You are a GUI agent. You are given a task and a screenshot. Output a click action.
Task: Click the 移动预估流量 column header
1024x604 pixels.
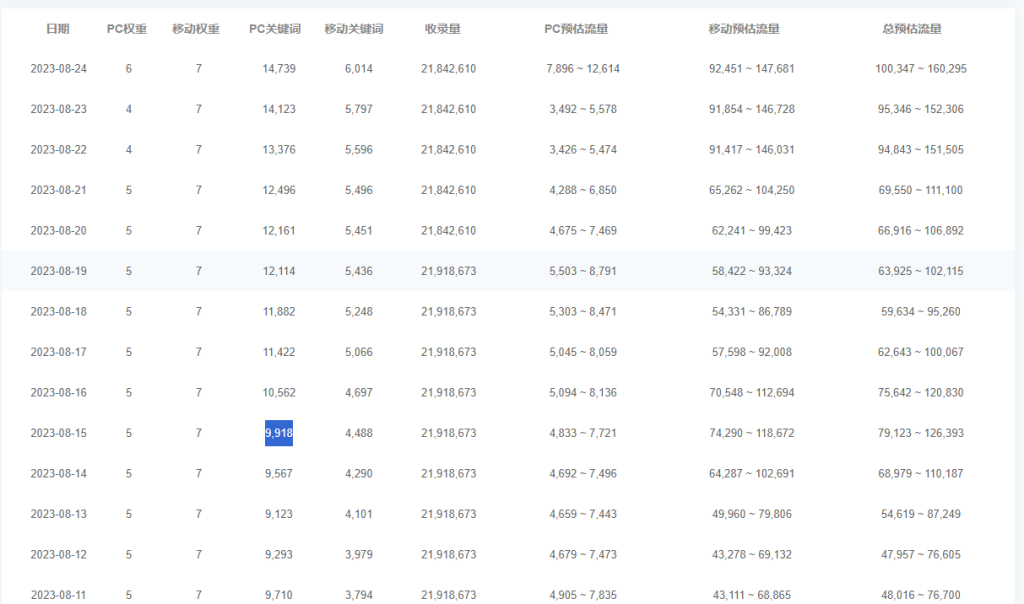click(x=744, y=29)
